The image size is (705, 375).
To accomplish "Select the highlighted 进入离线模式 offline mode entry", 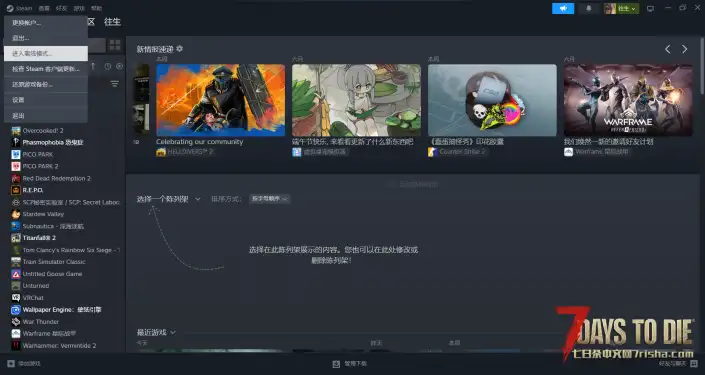I will (45, 54).
